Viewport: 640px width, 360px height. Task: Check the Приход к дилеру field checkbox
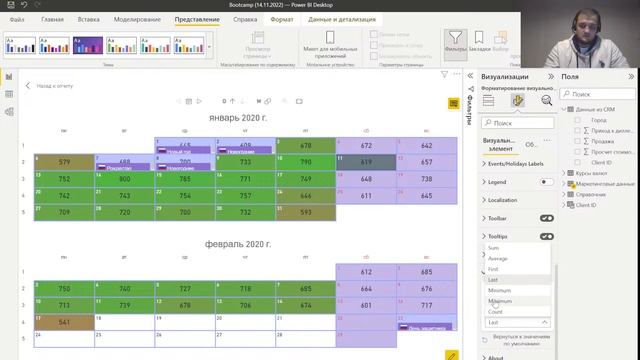click(x=577, y=131)
